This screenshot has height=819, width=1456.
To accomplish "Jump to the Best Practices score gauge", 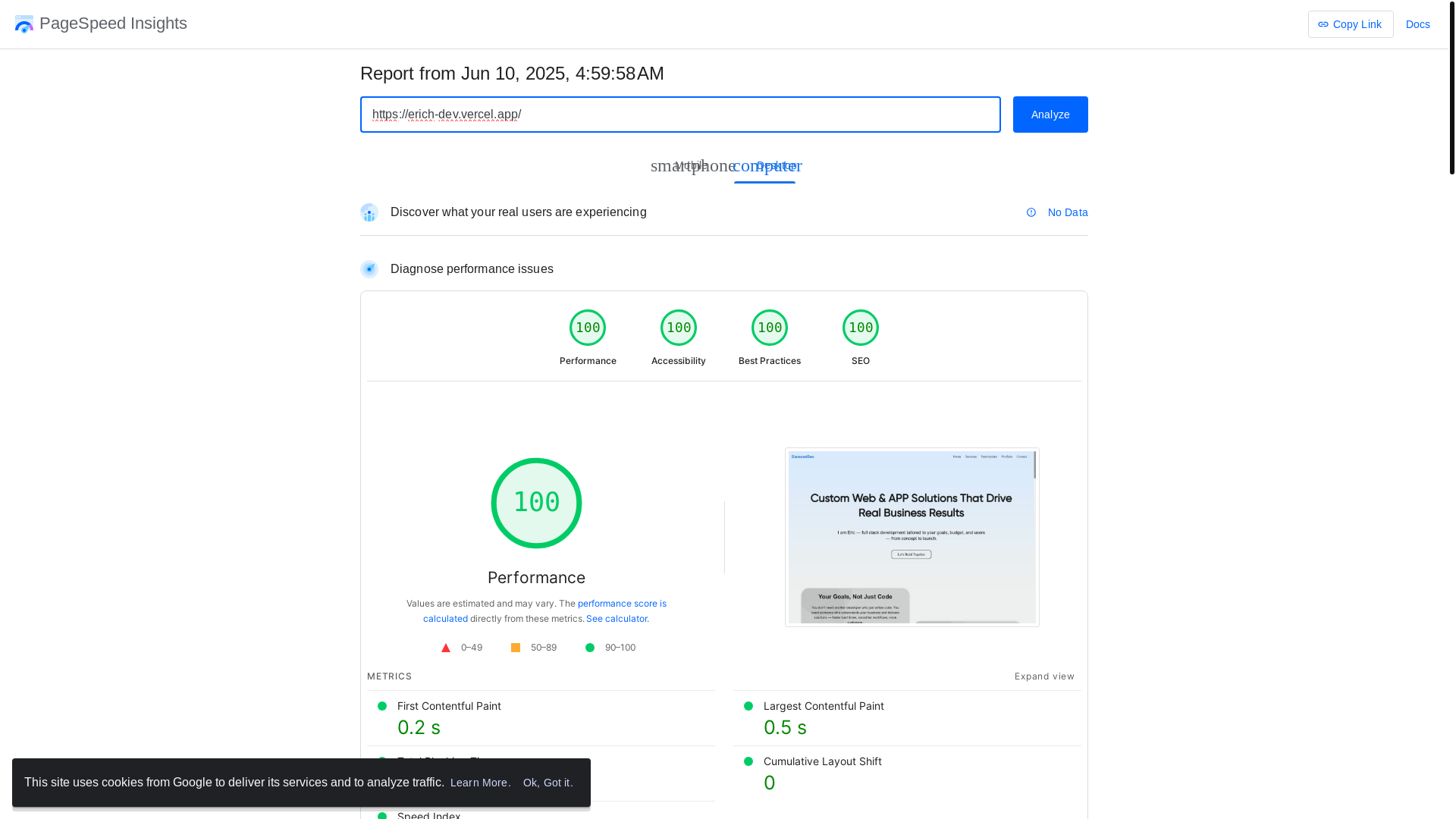I will pos(770,337).
